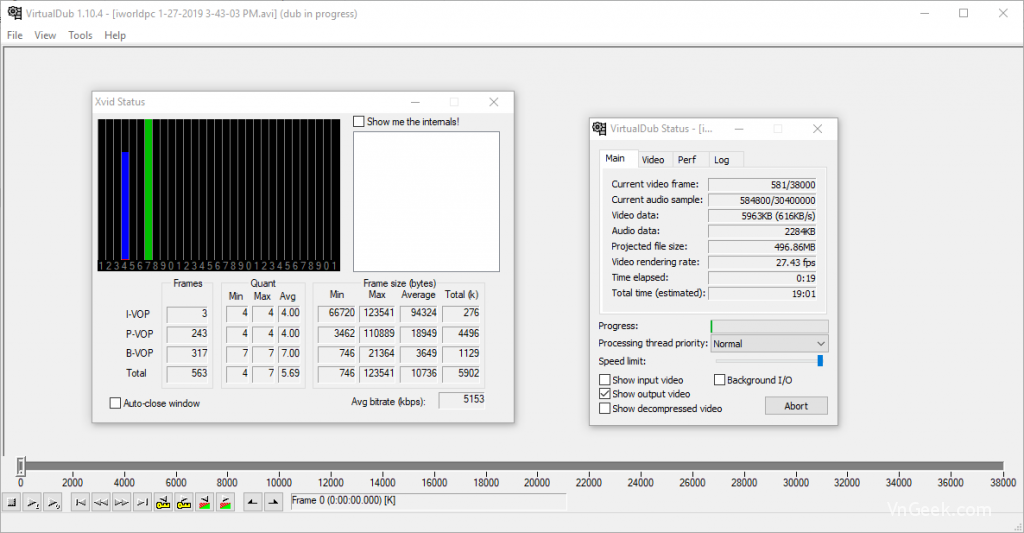1024x533 pixels.
Task: Click Total time estimated value 19:01
Action: click(762, 294)
